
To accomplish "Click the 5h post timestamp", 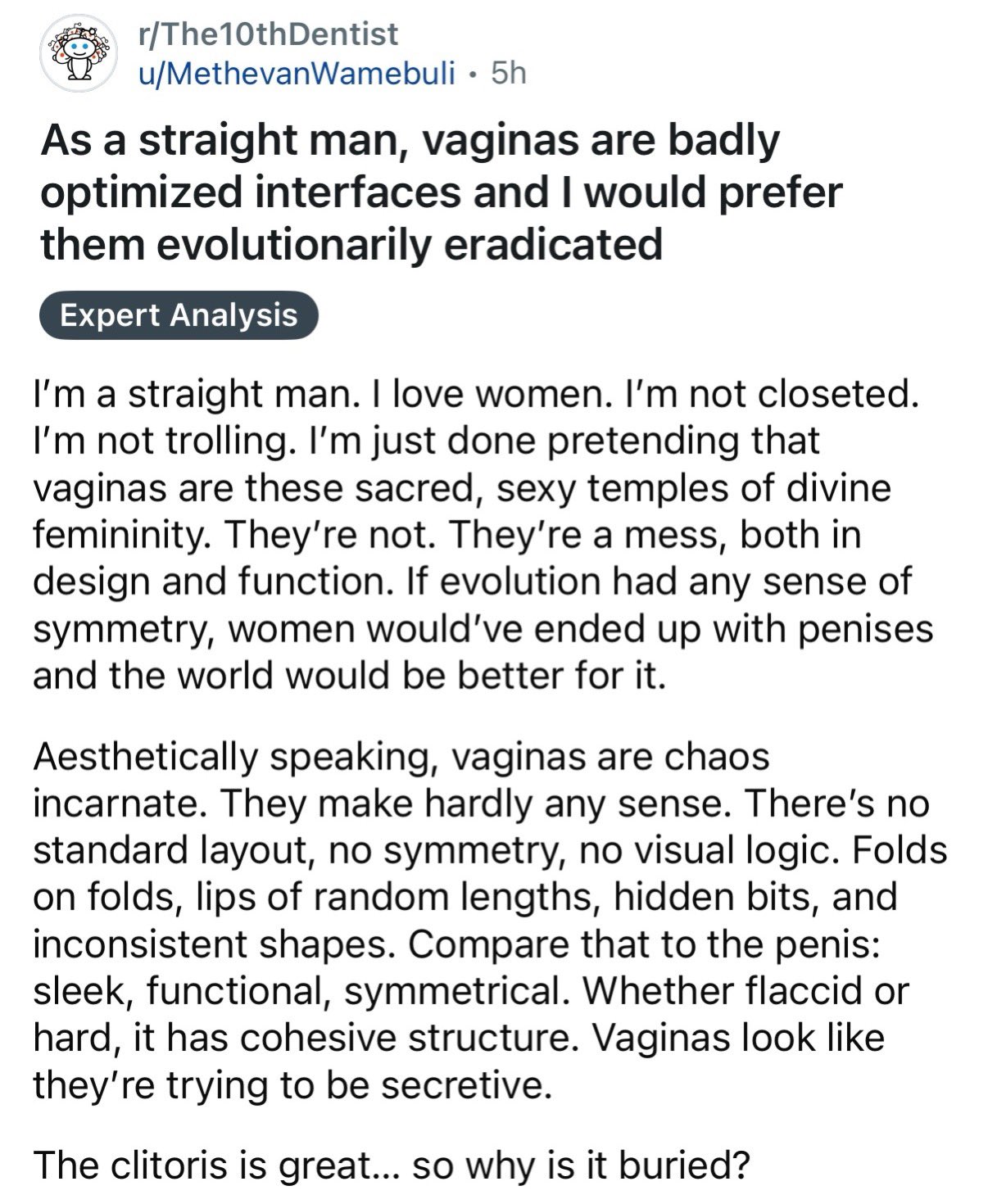I will click(508, 74).
